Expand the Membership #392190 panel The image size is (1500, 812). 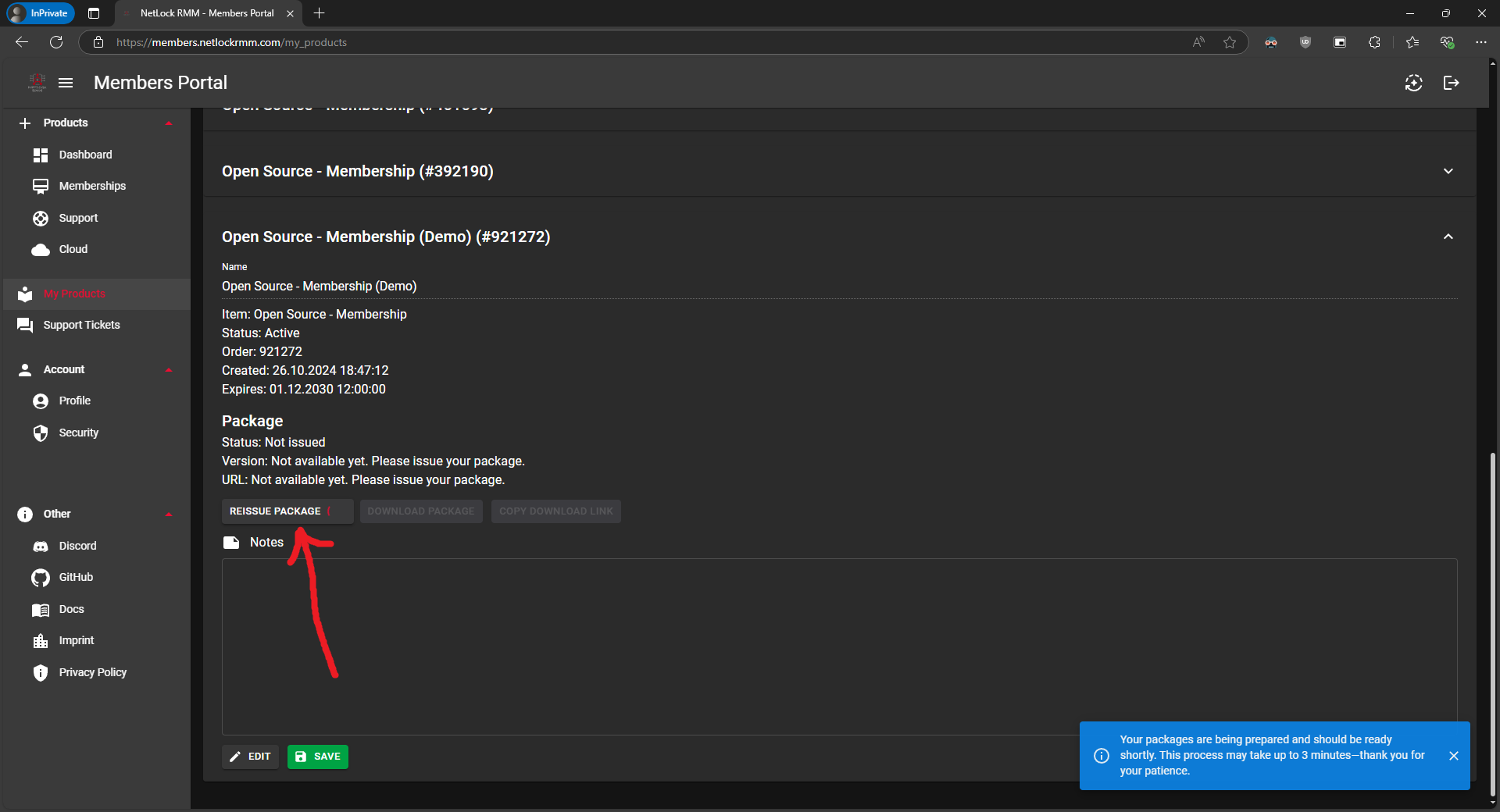coord(1448,171)
